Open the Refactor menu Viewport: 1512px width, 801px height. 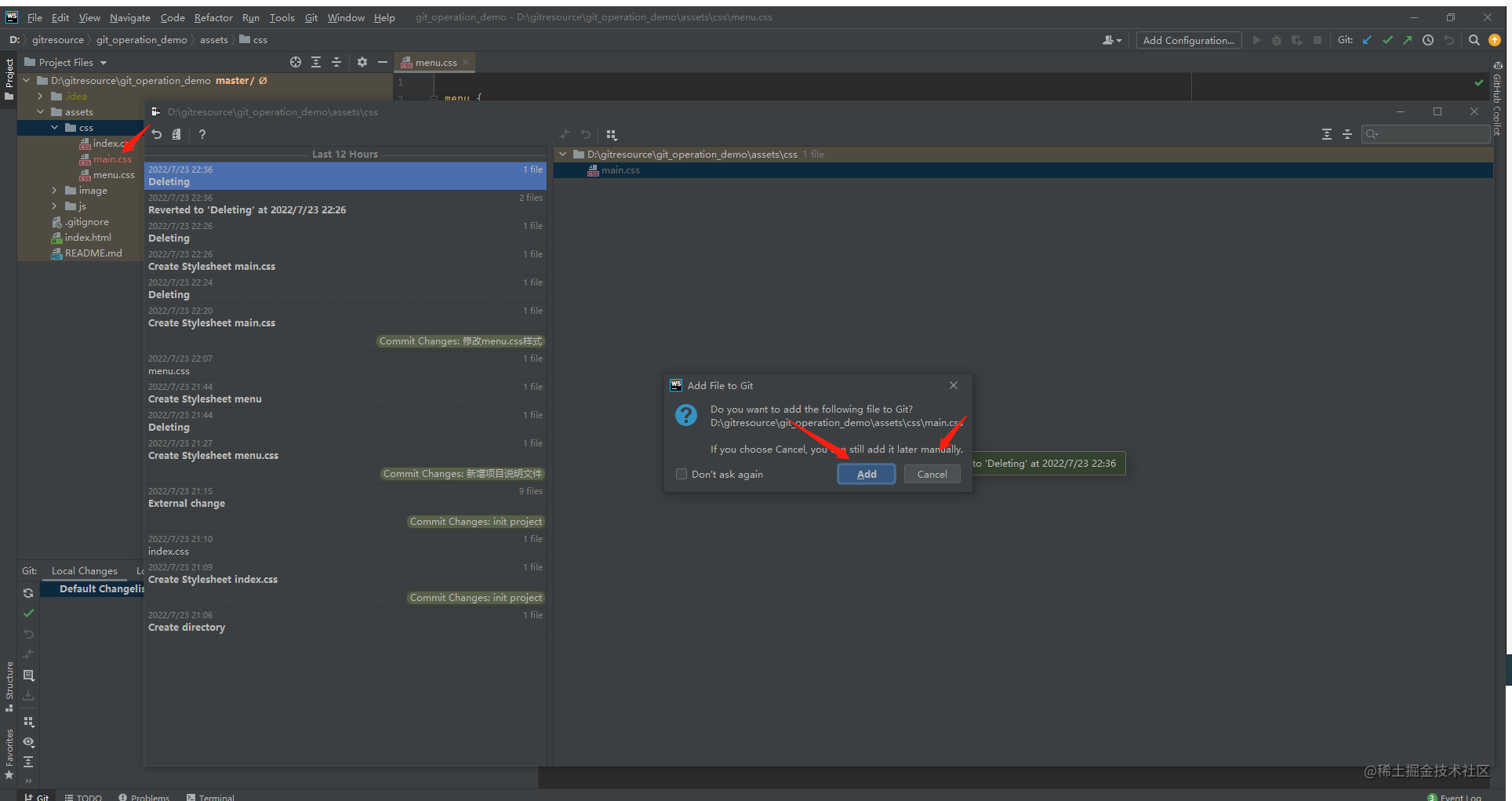tap(213, 17)
